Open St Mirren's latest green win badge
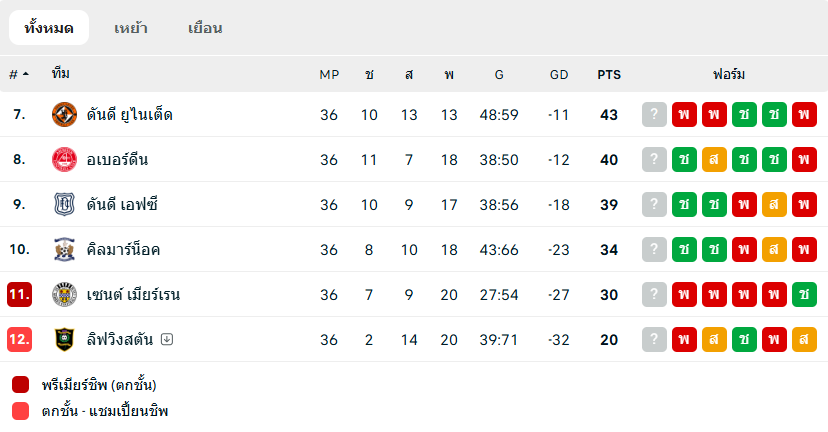 tap(804, 294)
